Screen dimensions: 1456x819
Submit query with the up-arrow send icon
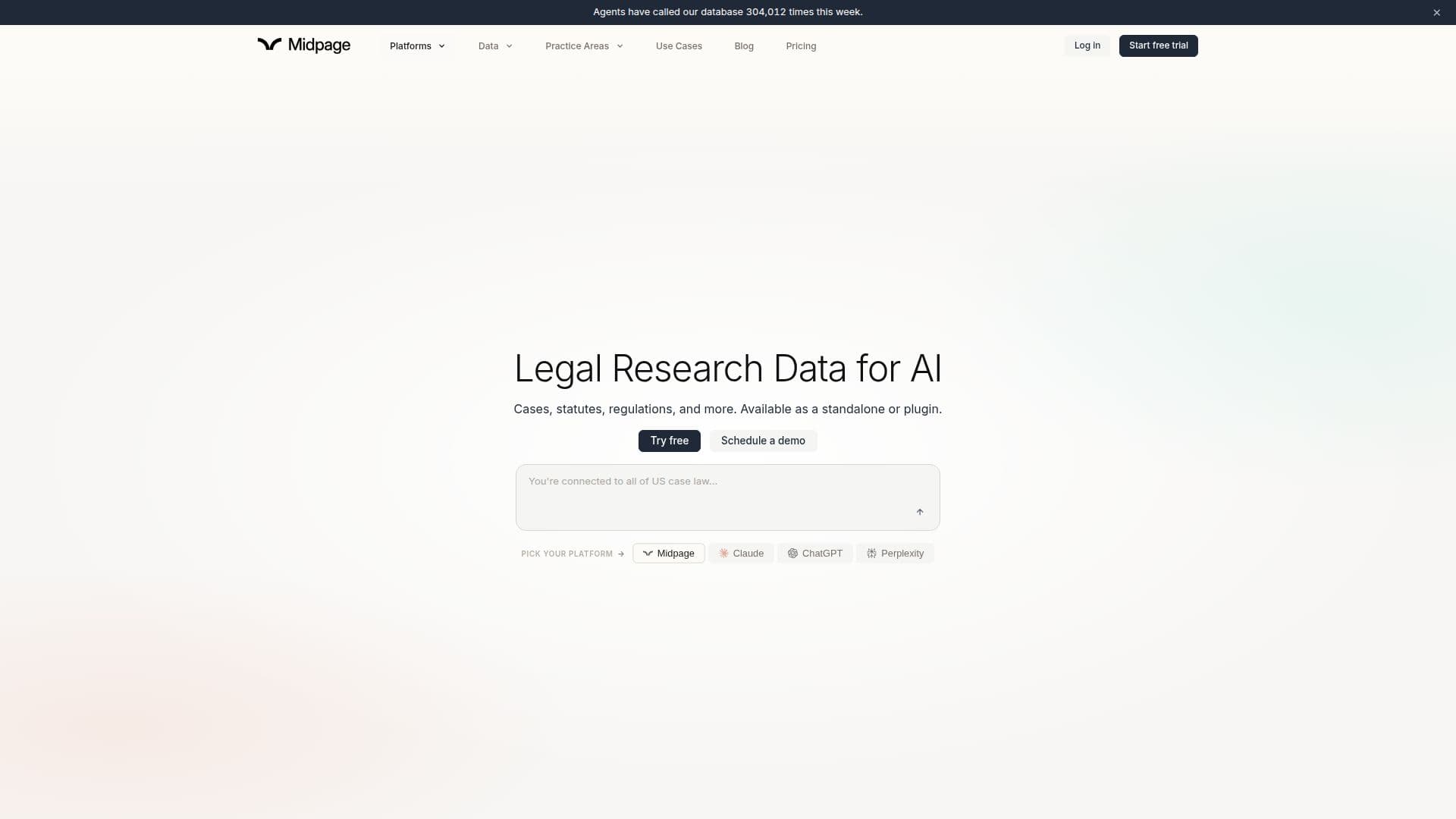(920, 512)
